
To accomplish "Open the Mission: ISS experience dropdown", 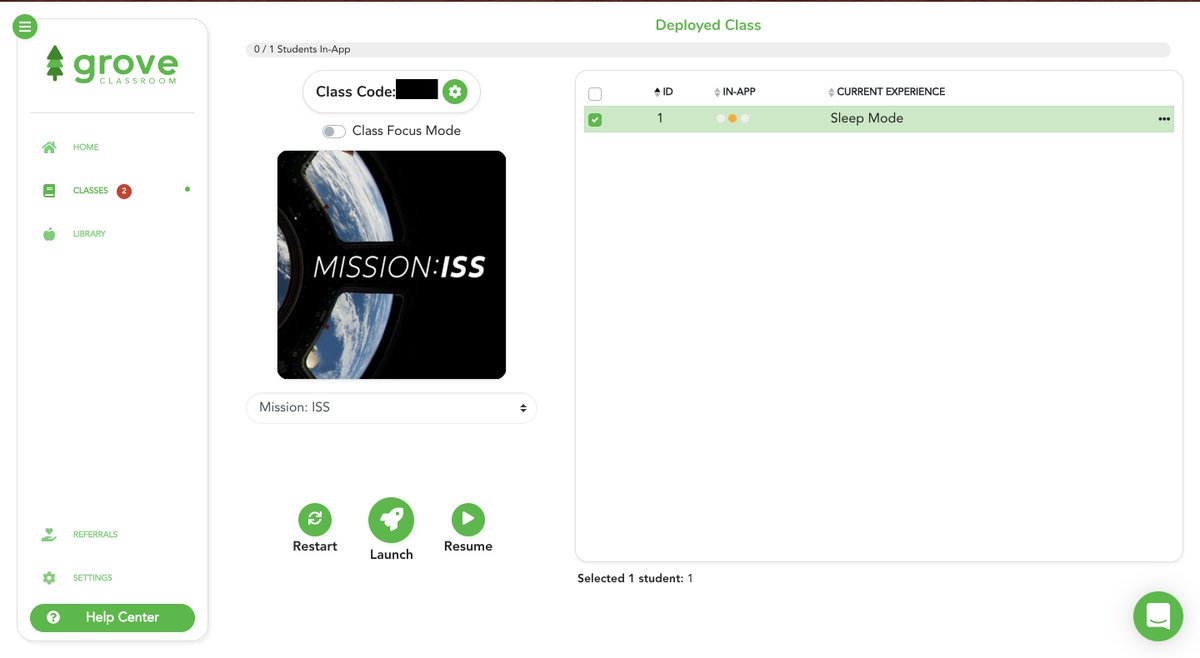I will 391,408.
